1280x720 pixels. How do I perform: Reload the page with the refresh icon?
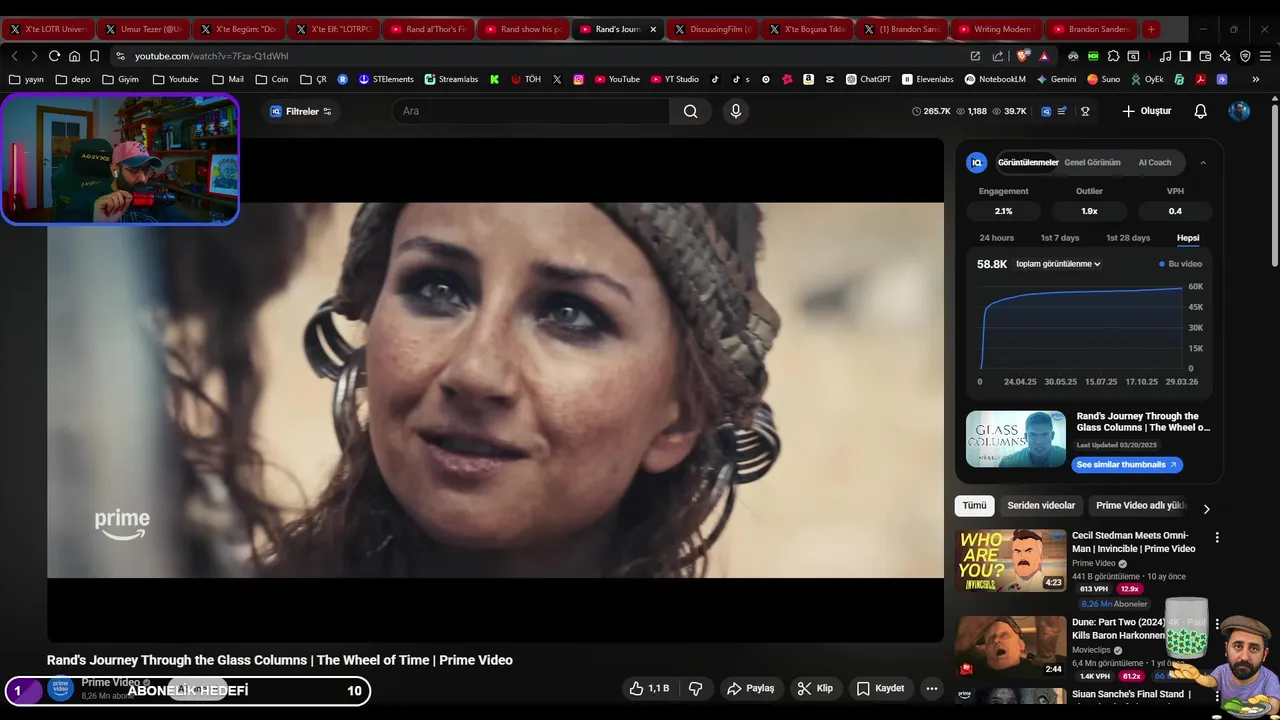click(x=54, y=56)
